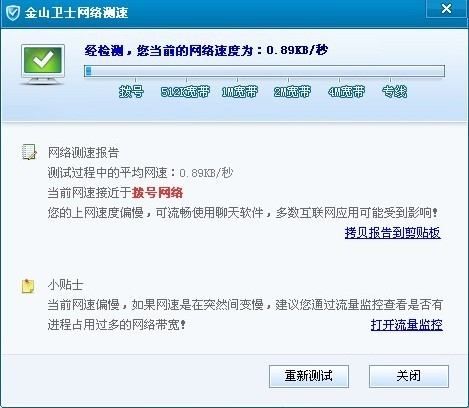This screenshot has height=408, width=469.
Task: Click the 重新测试 button
Action: pos(309,376)
